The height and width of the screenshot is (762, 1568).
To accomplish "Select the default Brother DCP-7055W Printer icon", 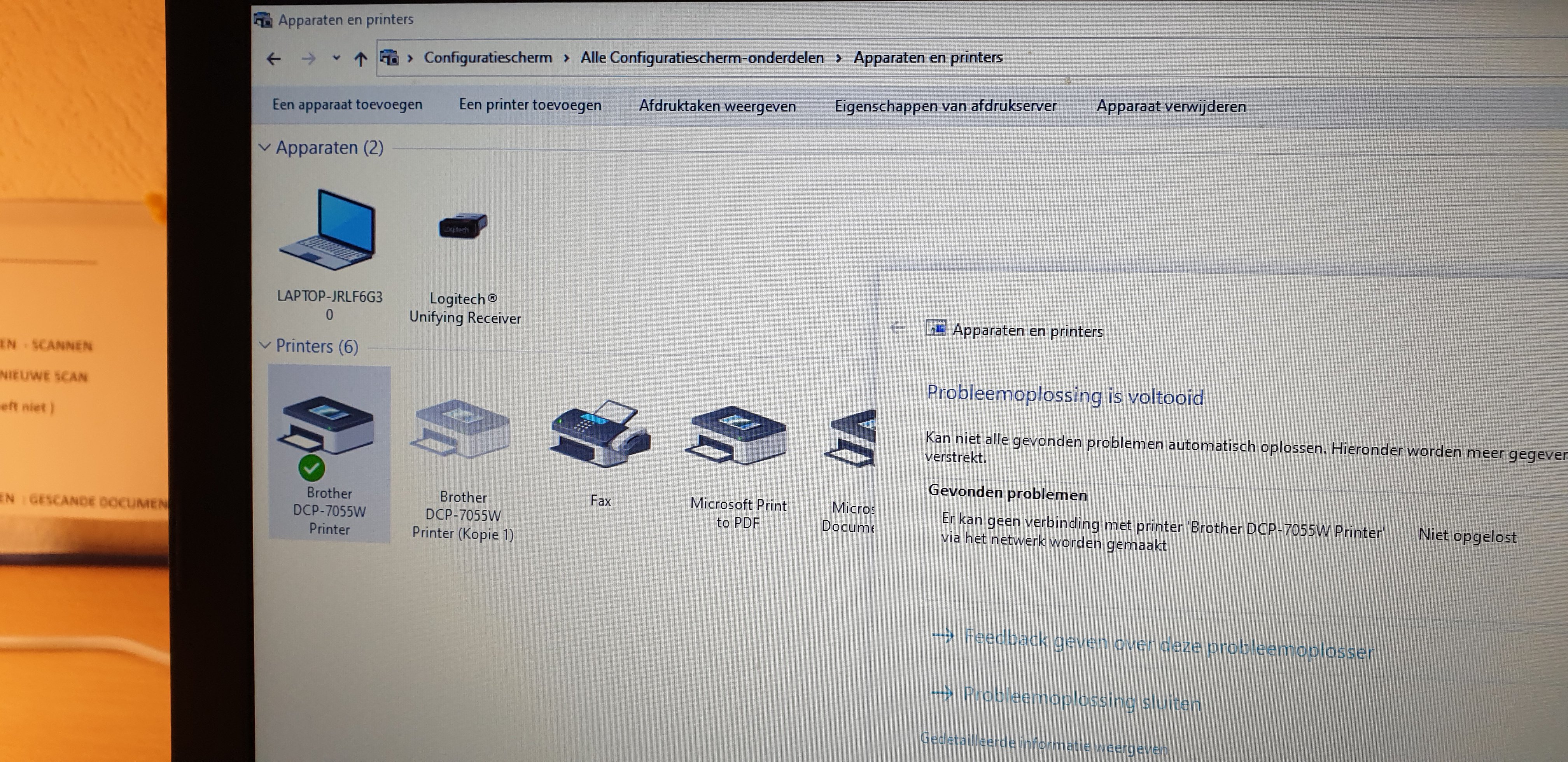I will pos(326,426).
